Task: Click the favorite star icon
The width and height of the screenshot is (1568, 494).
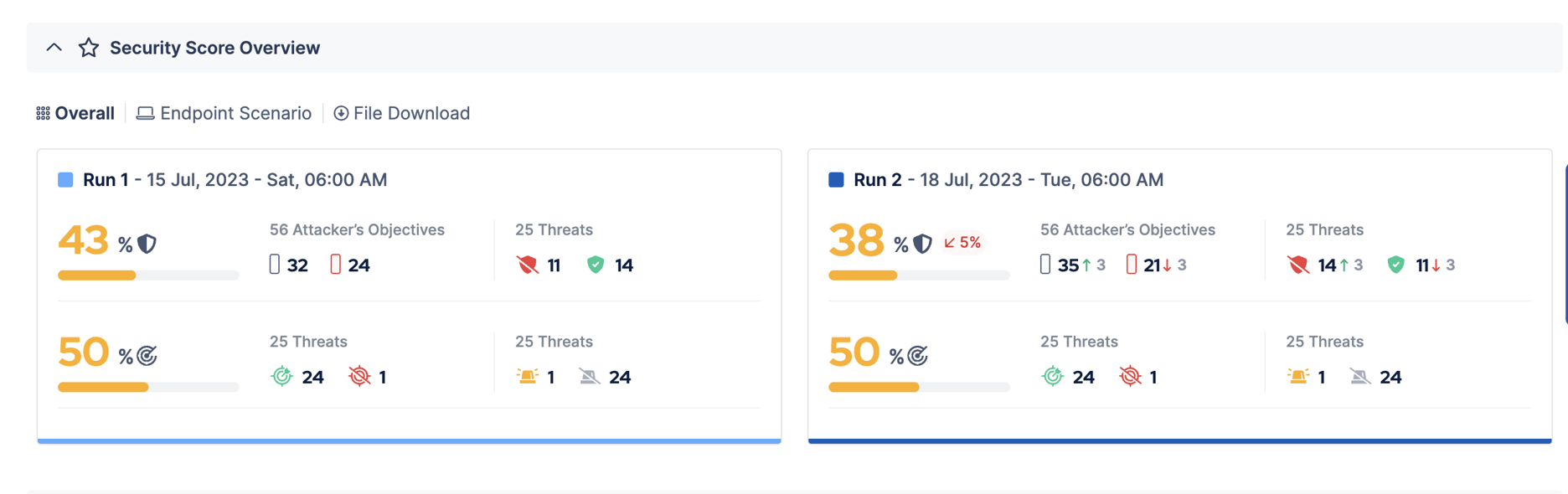Action: pyautogui.click(x=89, y=48)
